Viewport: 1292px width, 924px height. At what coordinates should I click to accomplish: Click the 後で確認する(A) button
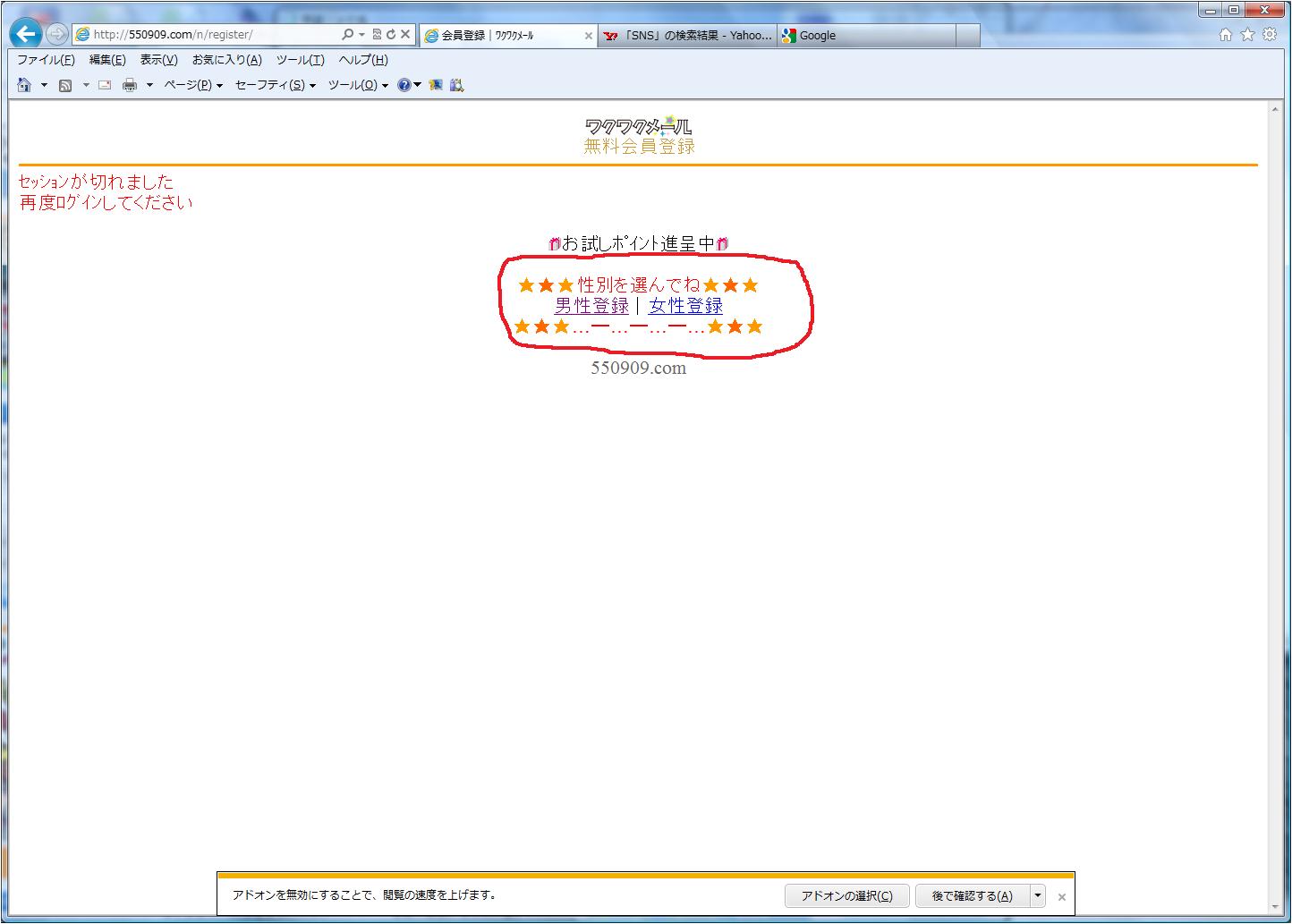(973, 896)
